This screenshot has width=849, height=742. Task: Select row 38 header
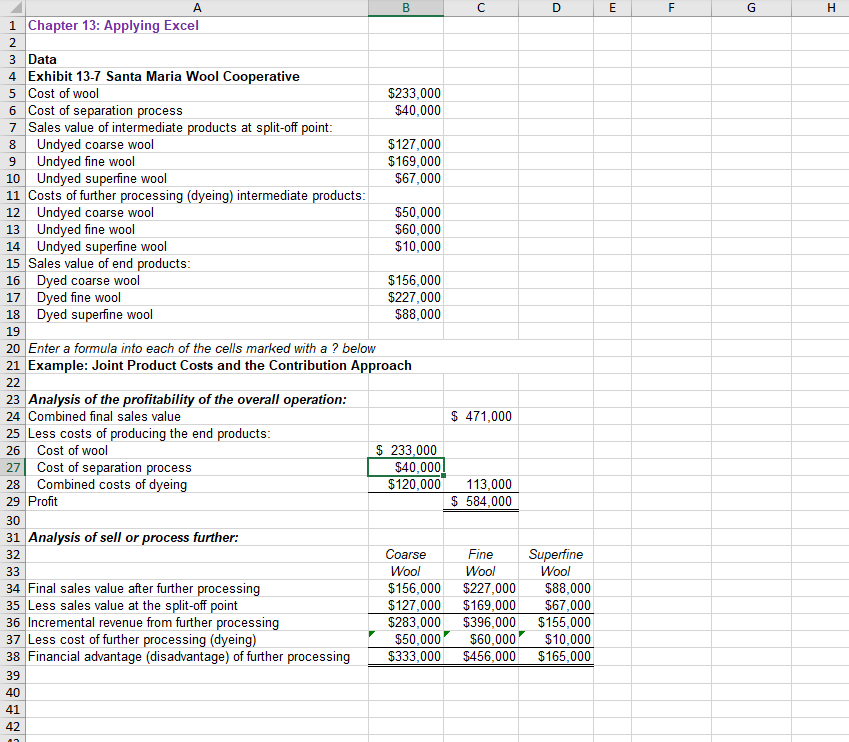coord(12,656)
